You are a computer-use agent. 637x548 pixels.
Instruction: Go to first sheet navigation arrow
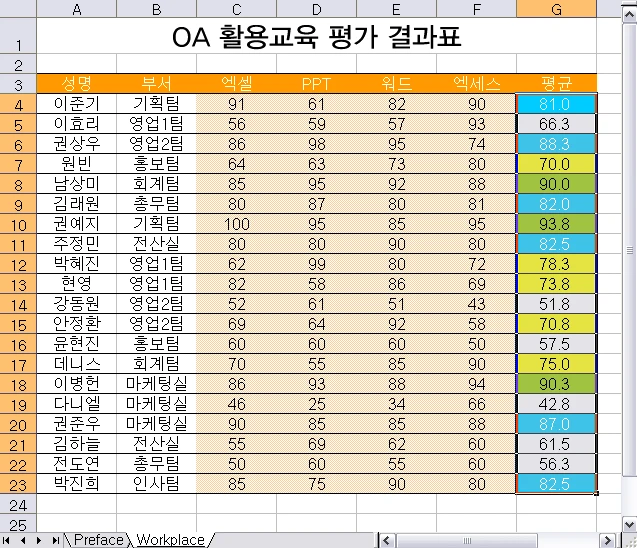[x=6, y=540]
